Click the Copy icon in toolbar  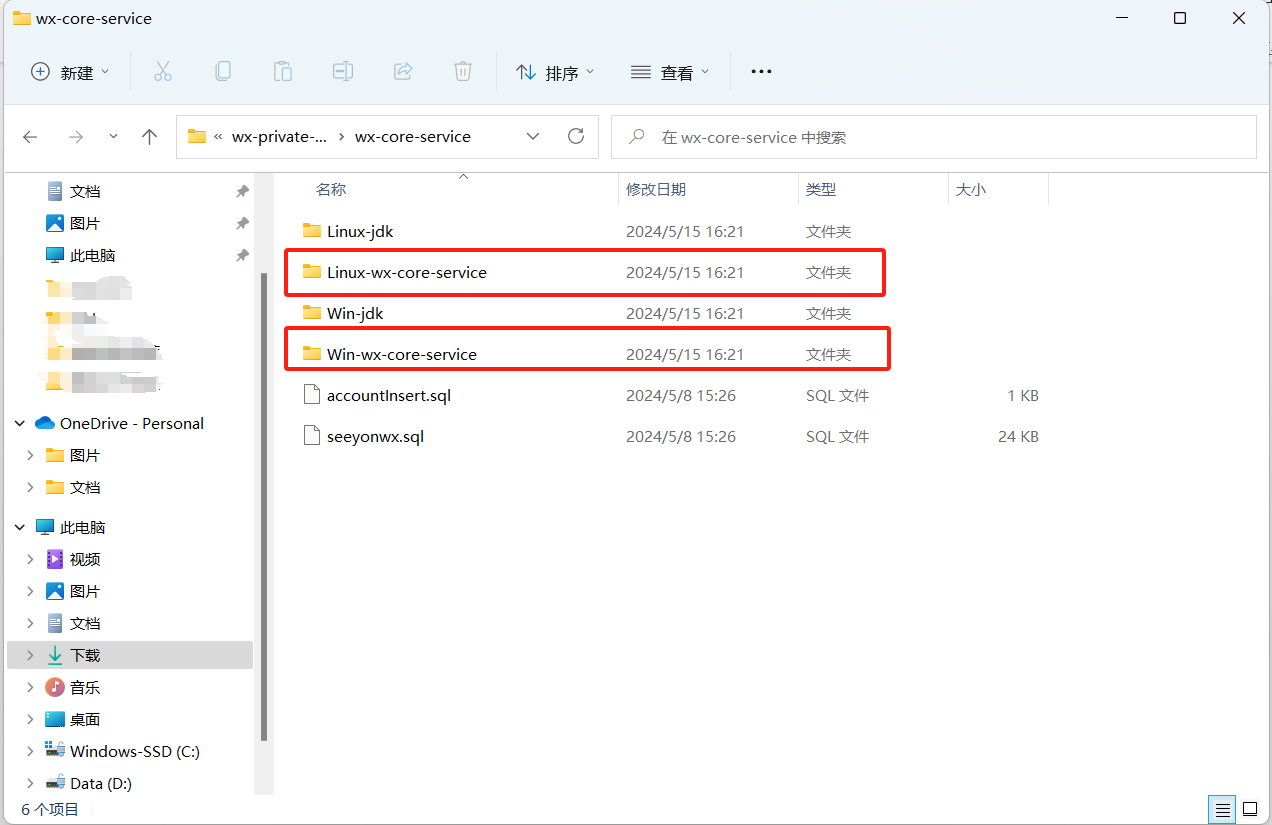pyautogui.click(x=223, y=71)
